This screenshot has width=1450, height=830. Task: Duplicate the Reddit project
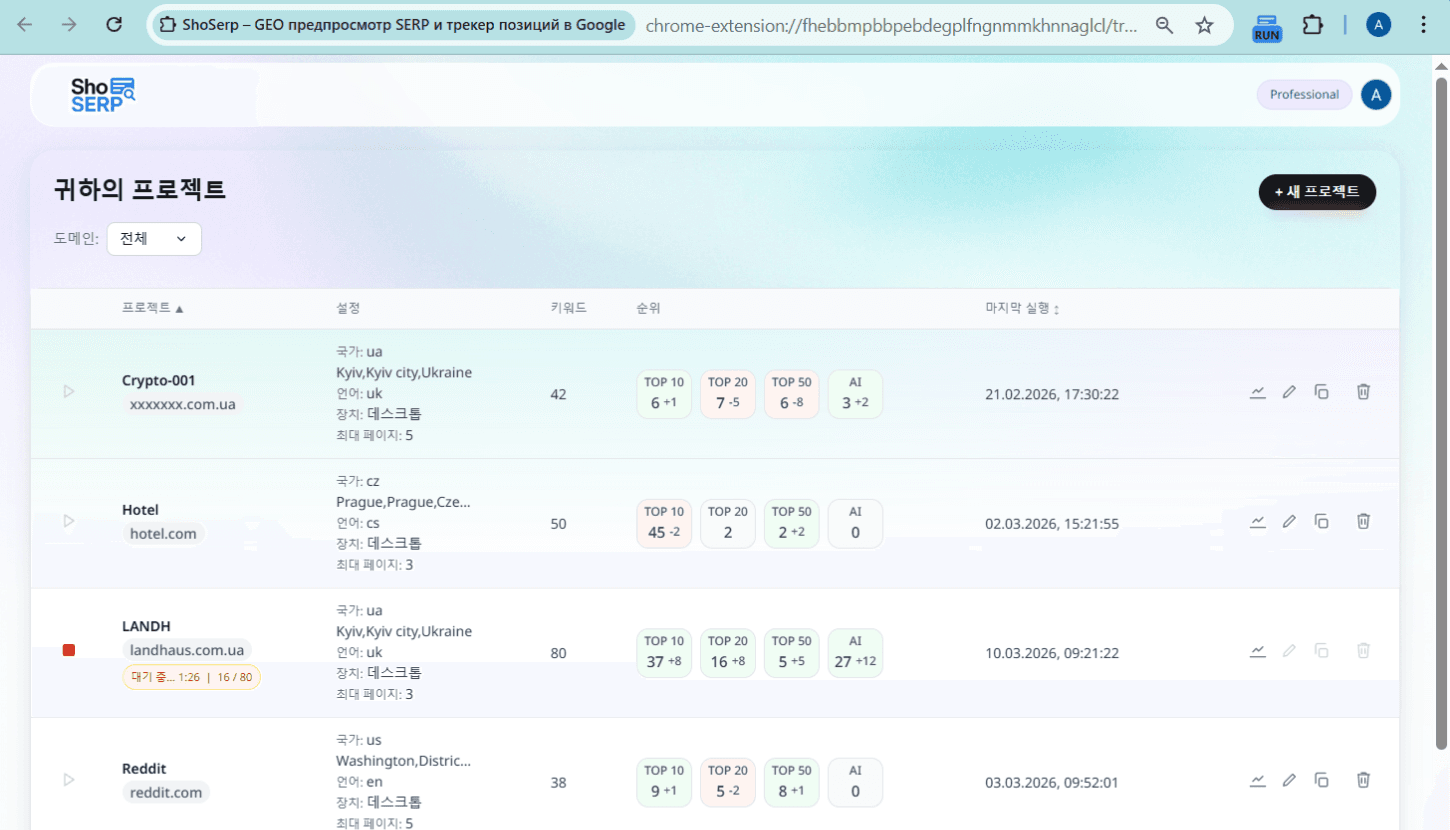click(1321, 780)
